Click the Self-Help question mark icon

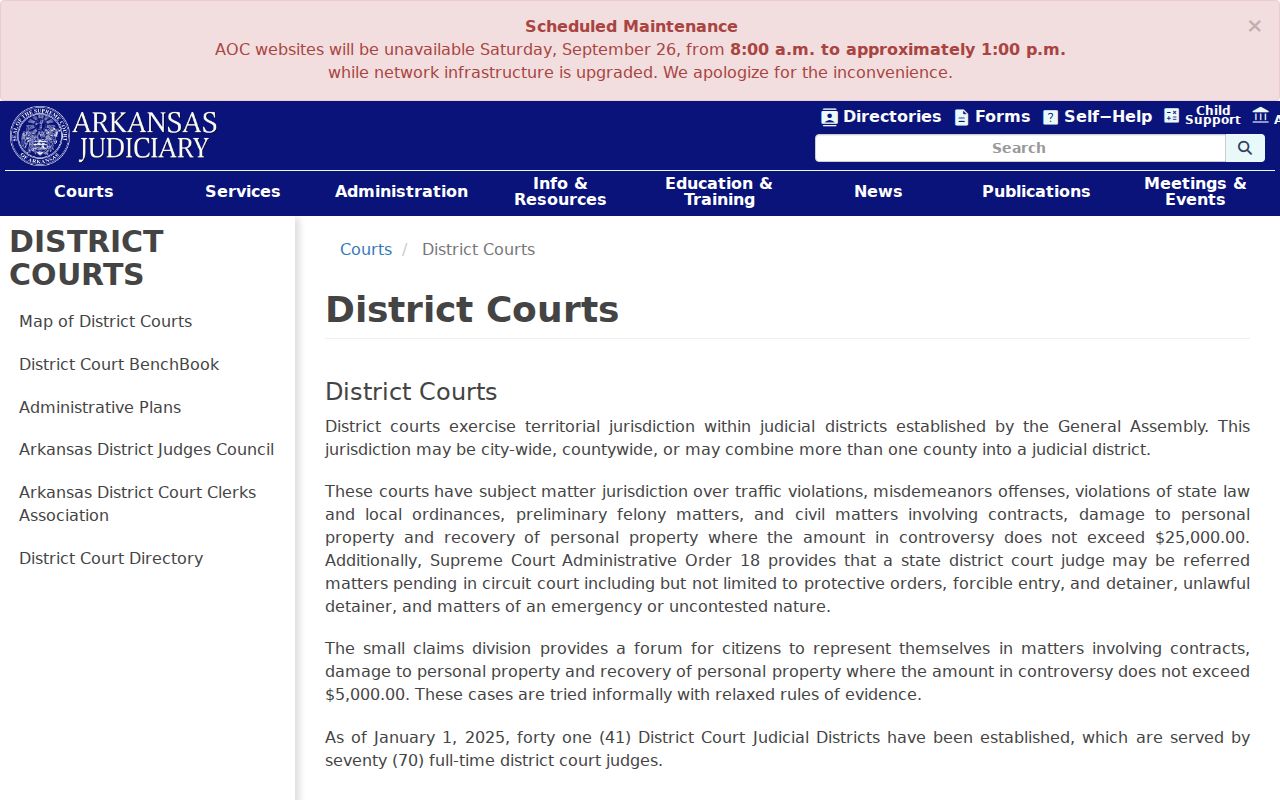1050,117
